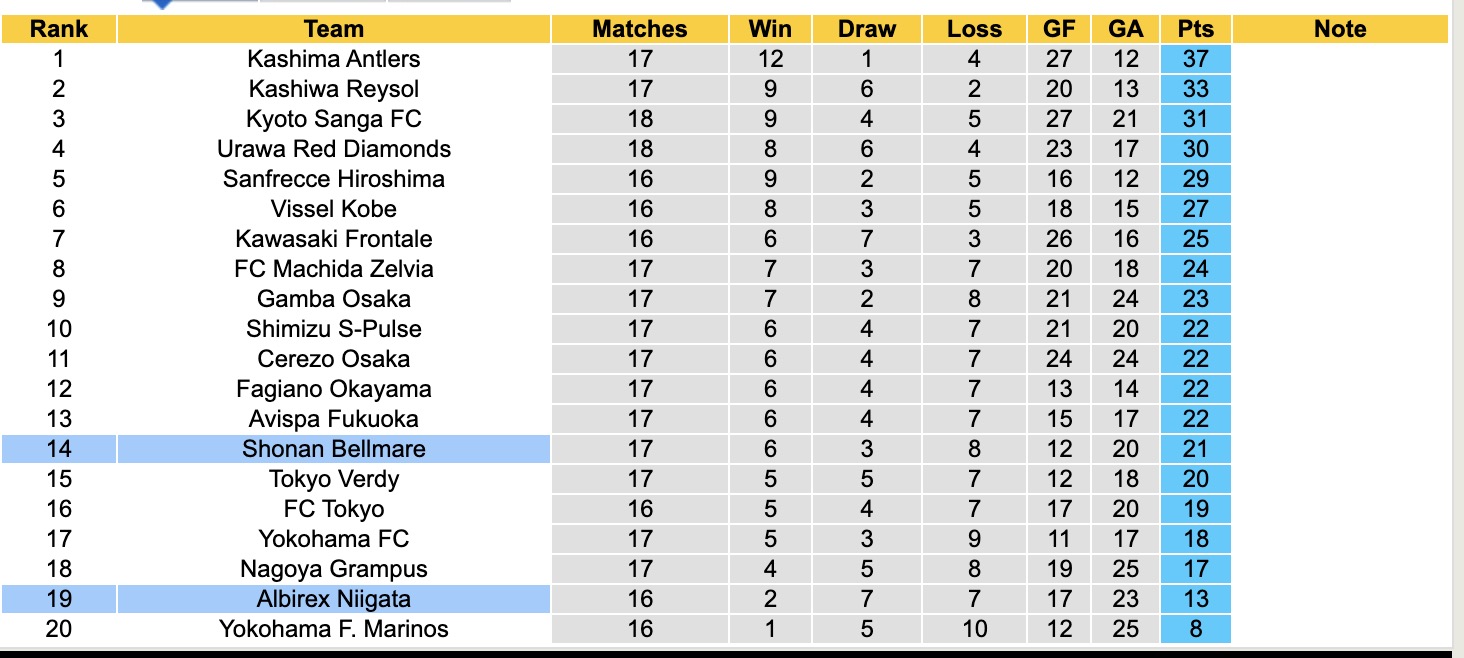Click the Note column header
The image size is (1464, 658).
1340,29
